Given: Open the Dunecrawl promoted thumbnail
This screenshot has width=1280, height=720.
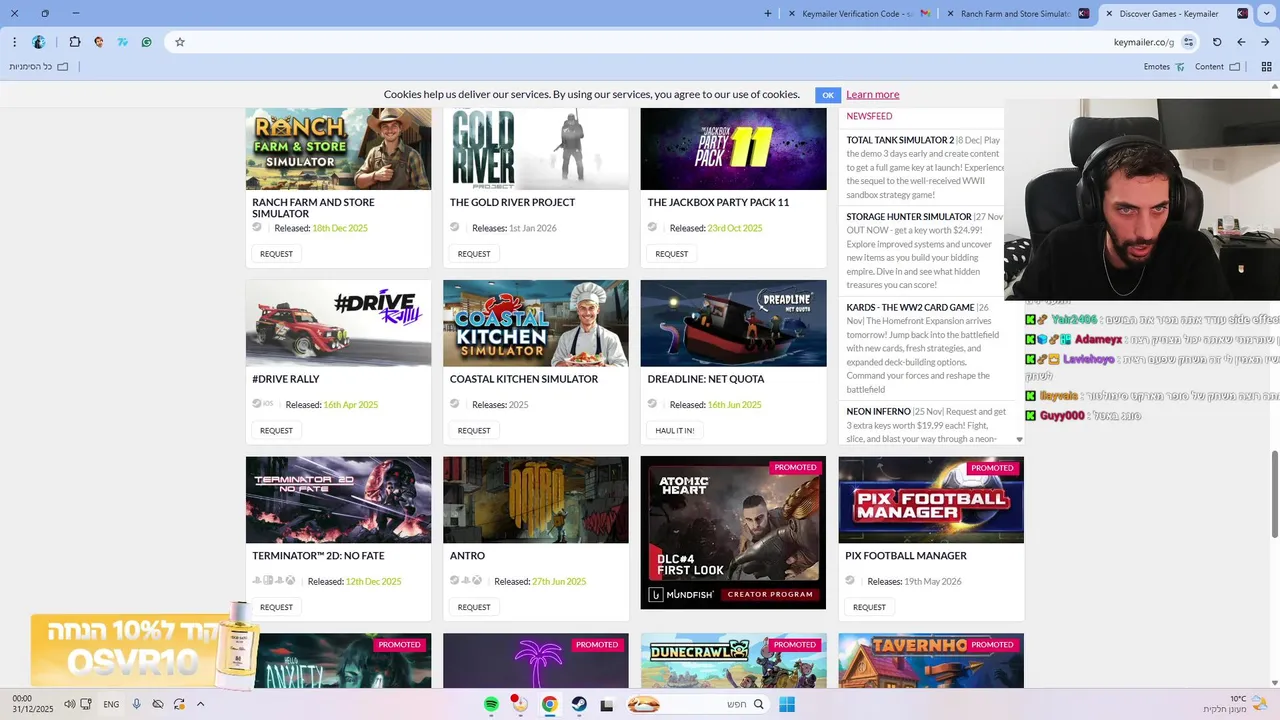Looking at the screenshot, I should click(734, 661).
